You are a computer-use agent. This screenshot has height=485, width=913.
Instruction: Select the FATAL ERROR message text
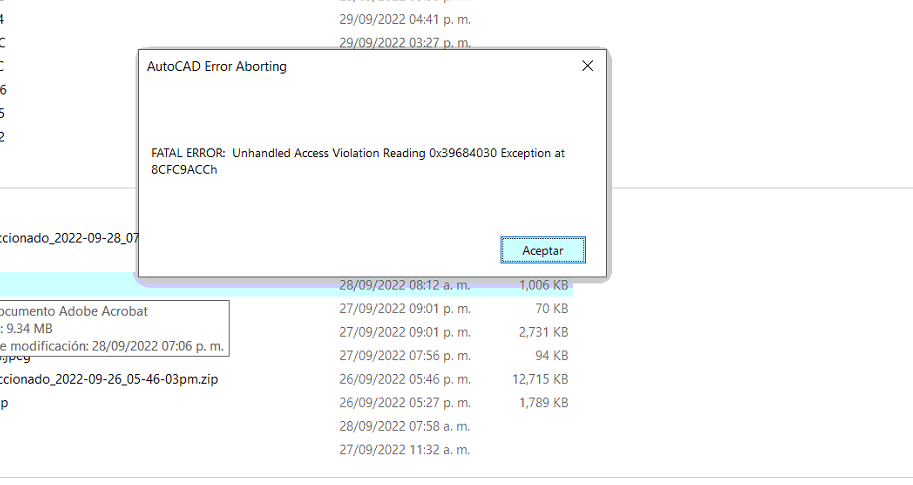pos(358,161)
